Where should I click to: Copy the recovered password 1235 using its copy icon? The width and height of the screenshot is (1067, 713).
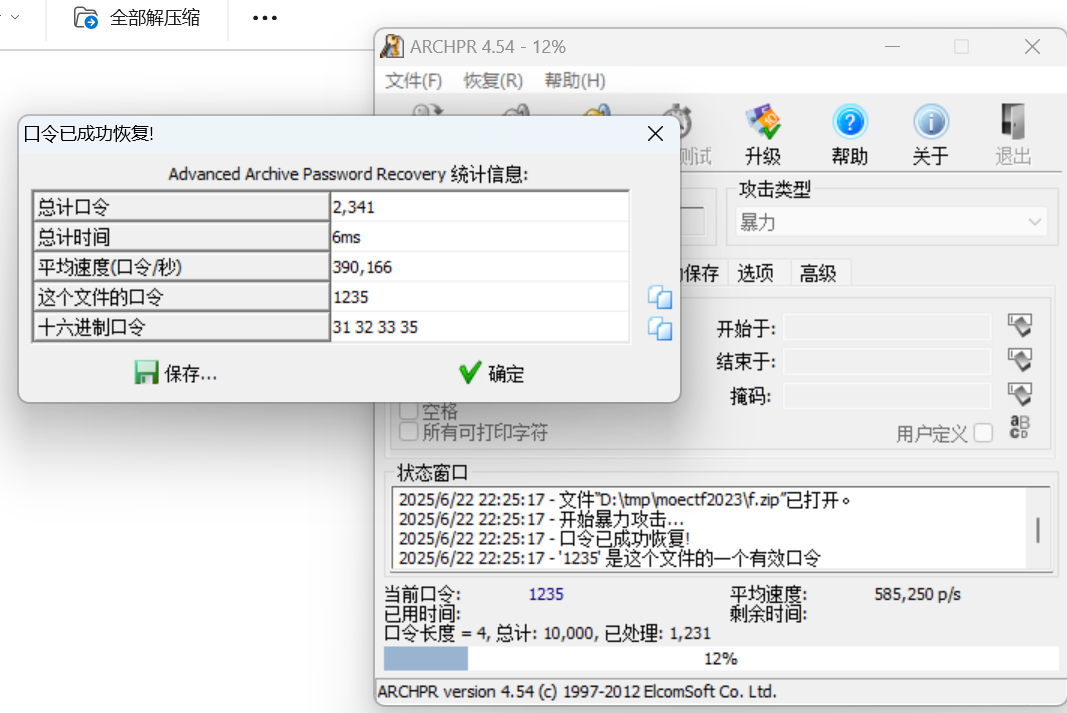(659, 297)
